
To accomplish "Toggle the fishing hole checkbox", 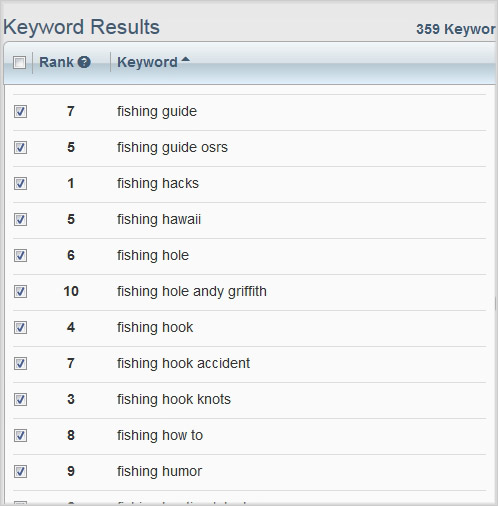I will click(20, 255).
